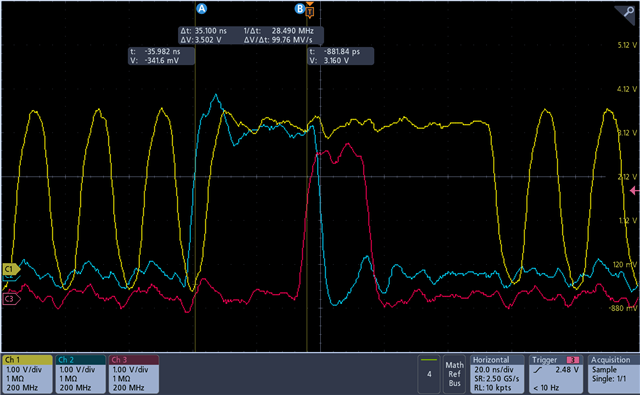The image size is (640, 395).
Task: Select cursor B marker at top
Action: click(x=300, y=9)
